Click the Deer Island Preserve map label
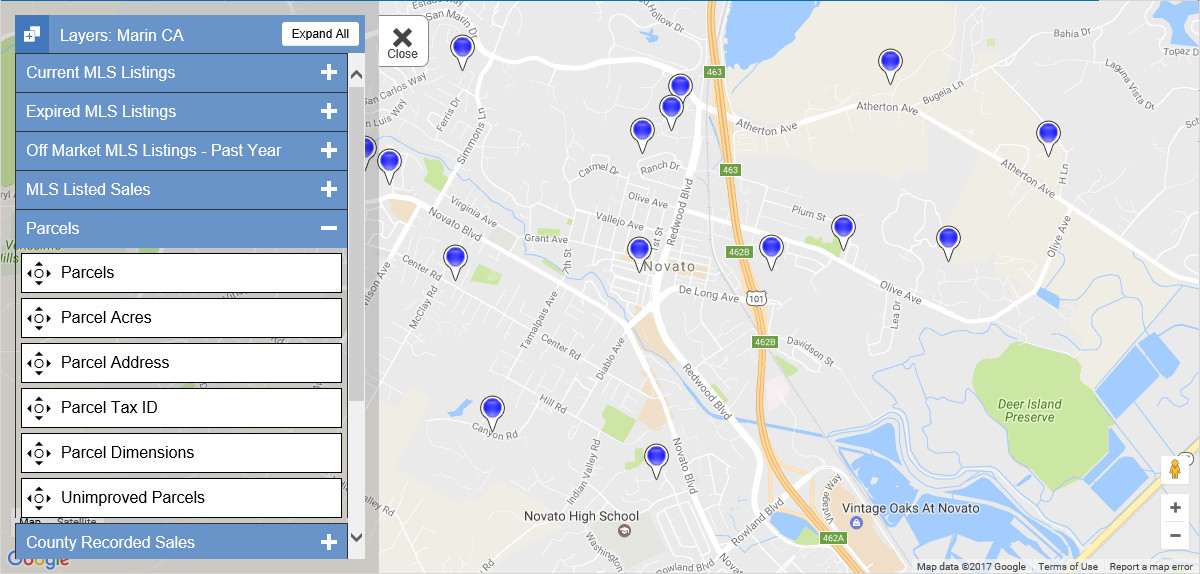The height and width of the screenshot is (574, 1200). point(1030,411)
